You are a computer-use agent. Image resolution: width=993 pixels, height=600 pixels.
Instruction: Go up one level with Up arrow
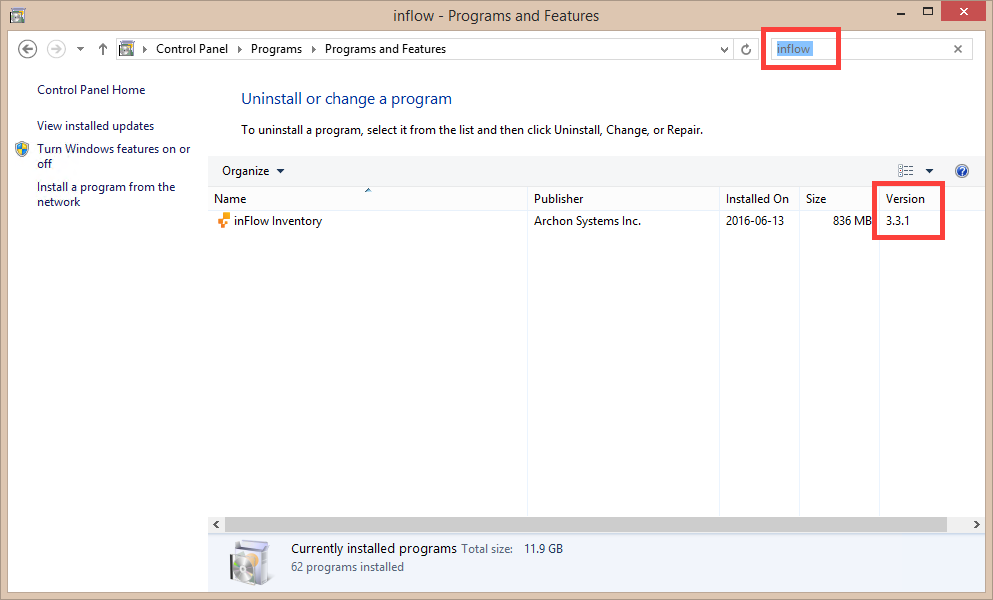click(x=103, y=49)
